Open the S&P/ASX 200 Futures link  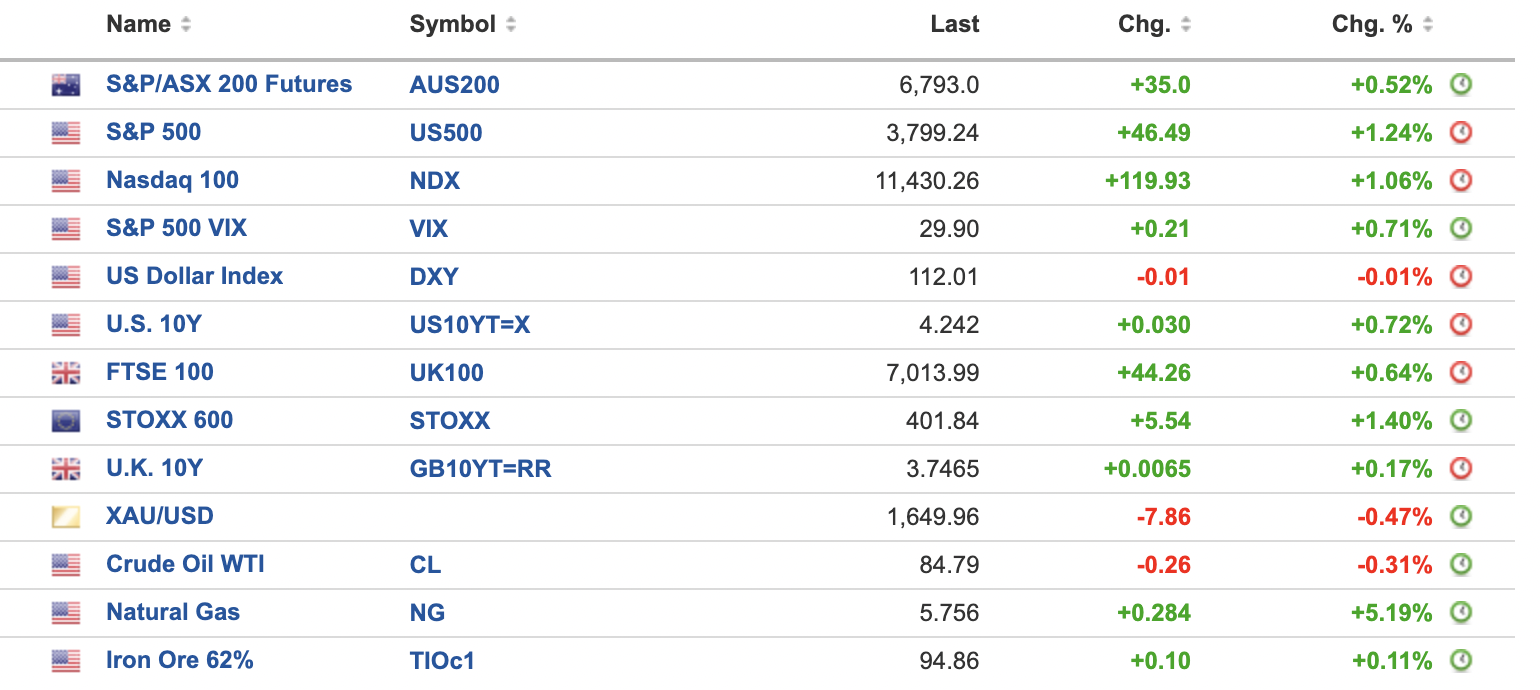(x=229, y=85)
